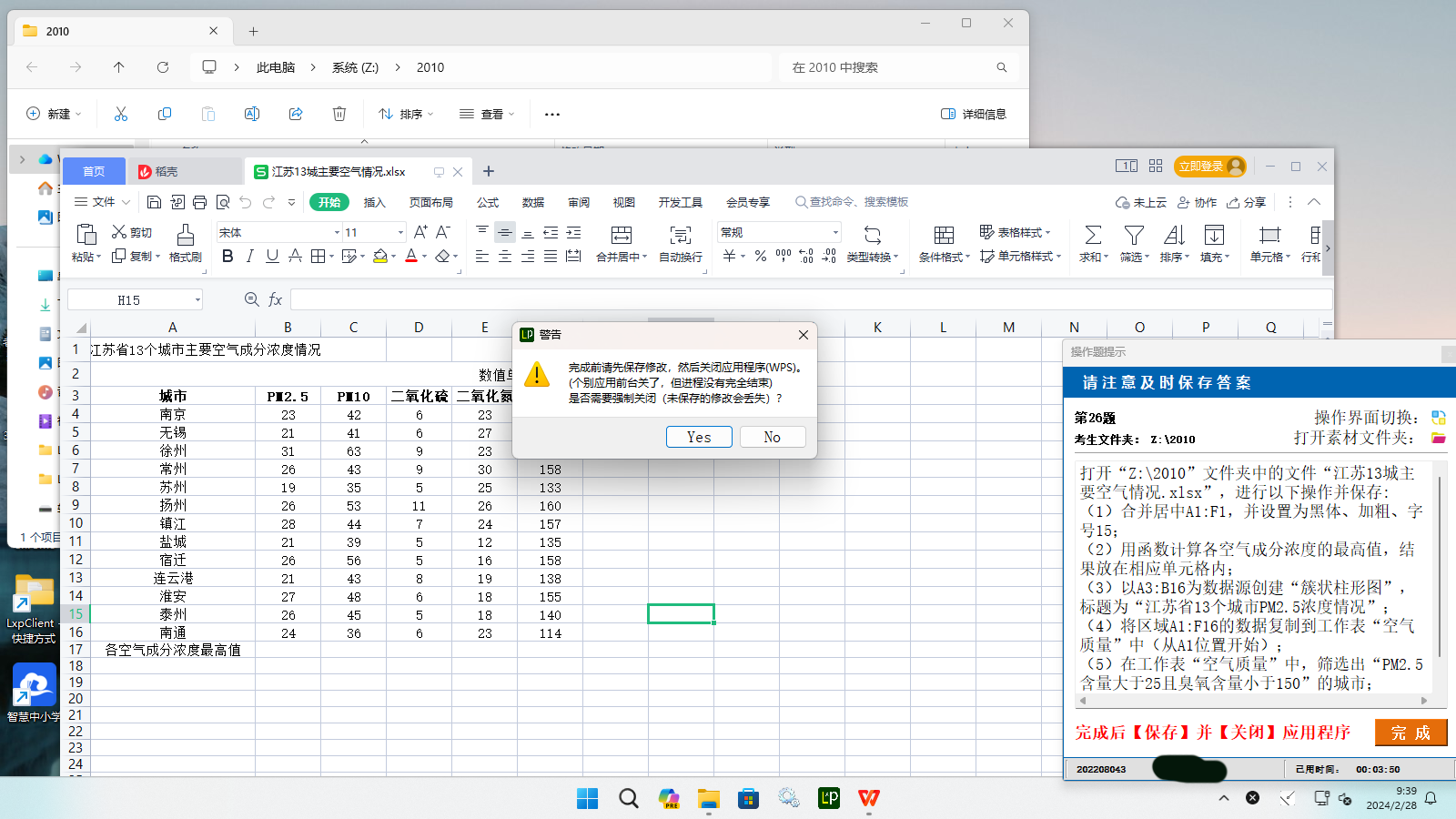Open Conditional Formatting (条件格式) icon
The height and width of the screenshot is (819, 1456).
(x=944, y=236)
